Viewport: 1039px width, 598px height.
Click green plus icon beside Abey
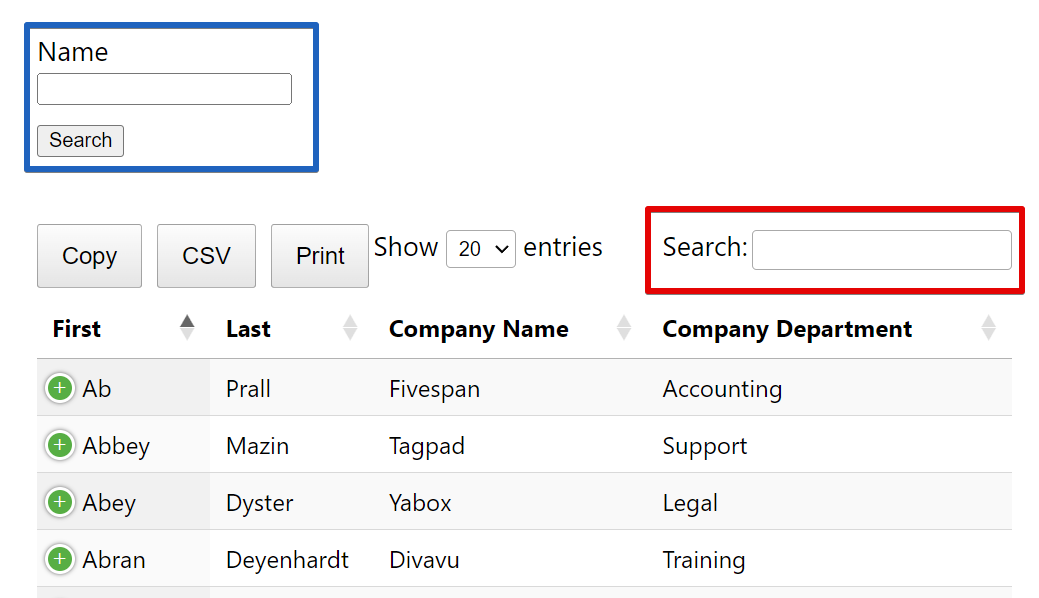60,502
